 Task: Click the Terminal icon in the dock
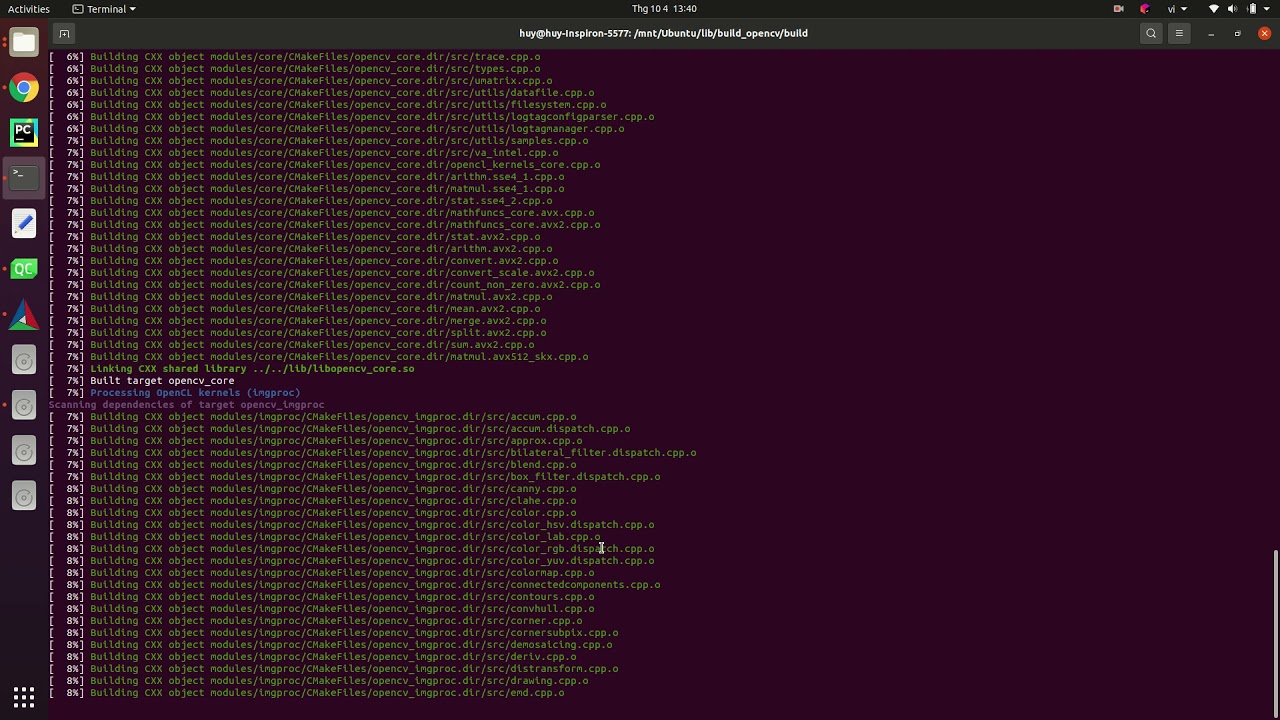pyautogui.click(x=24, y=177)
